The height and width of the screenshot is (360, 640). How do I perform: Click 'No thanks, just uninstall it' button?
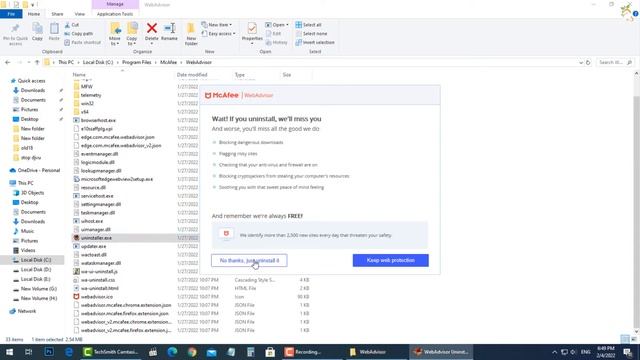(x=249, y=260)
